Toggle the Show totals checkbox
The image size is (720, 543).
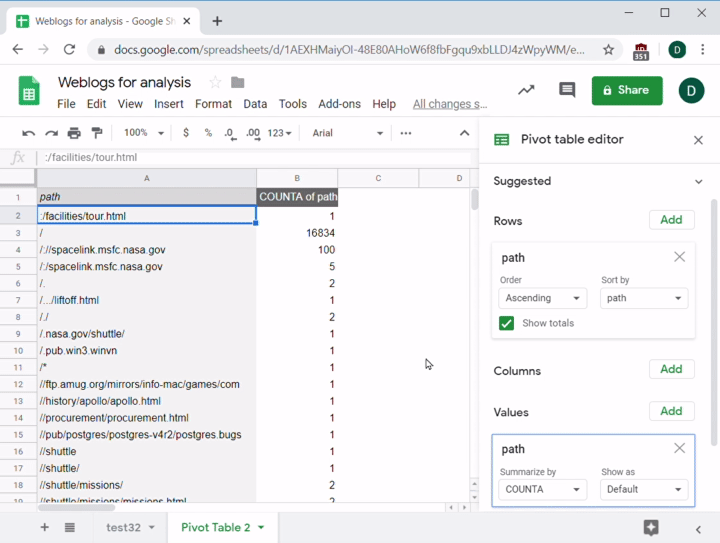pyautogui.click(x=507, y=323)
